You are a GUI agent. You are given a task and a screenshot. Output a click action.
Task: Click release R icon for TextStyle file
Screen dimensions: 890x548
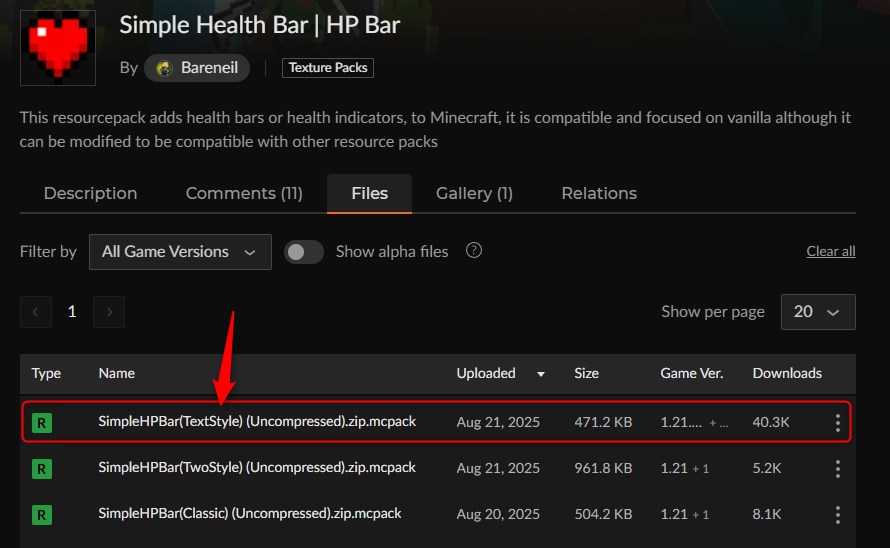click(x=42, y=423)
